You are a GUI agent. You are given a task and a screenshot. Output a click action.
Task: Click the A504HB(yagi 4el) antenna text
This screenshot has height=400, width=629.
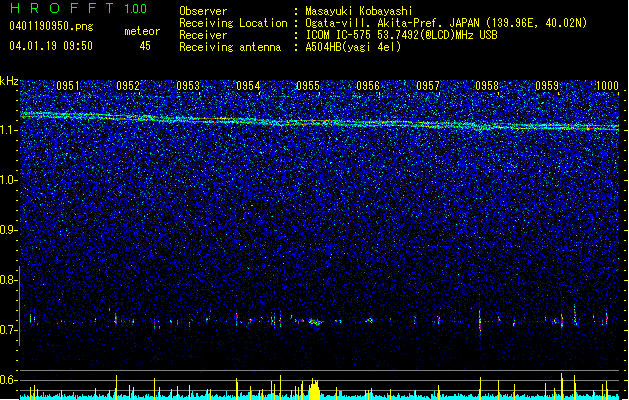(x=353, y=47)
